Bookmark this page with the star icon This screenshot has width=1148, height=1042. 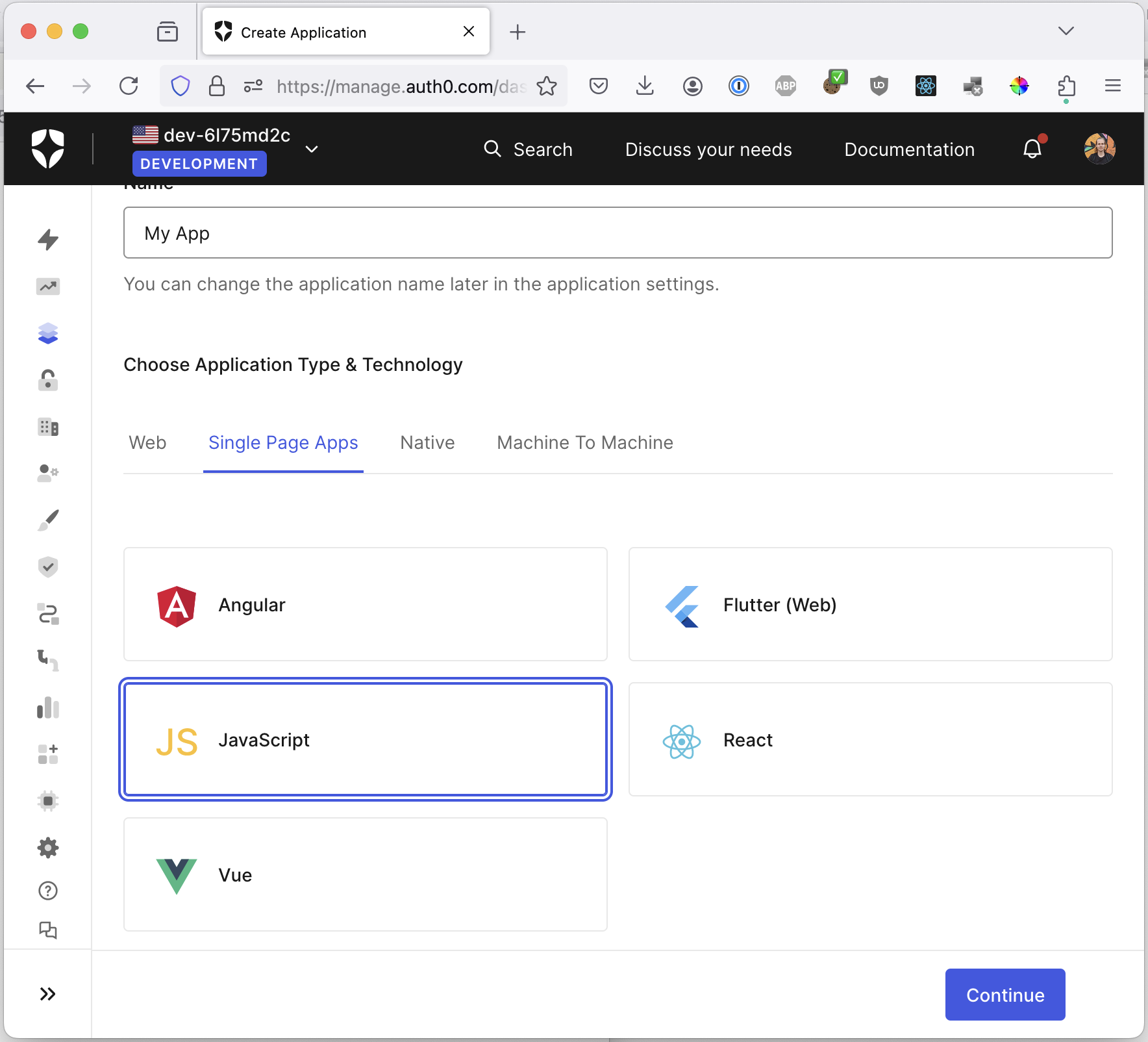[547, 86]
